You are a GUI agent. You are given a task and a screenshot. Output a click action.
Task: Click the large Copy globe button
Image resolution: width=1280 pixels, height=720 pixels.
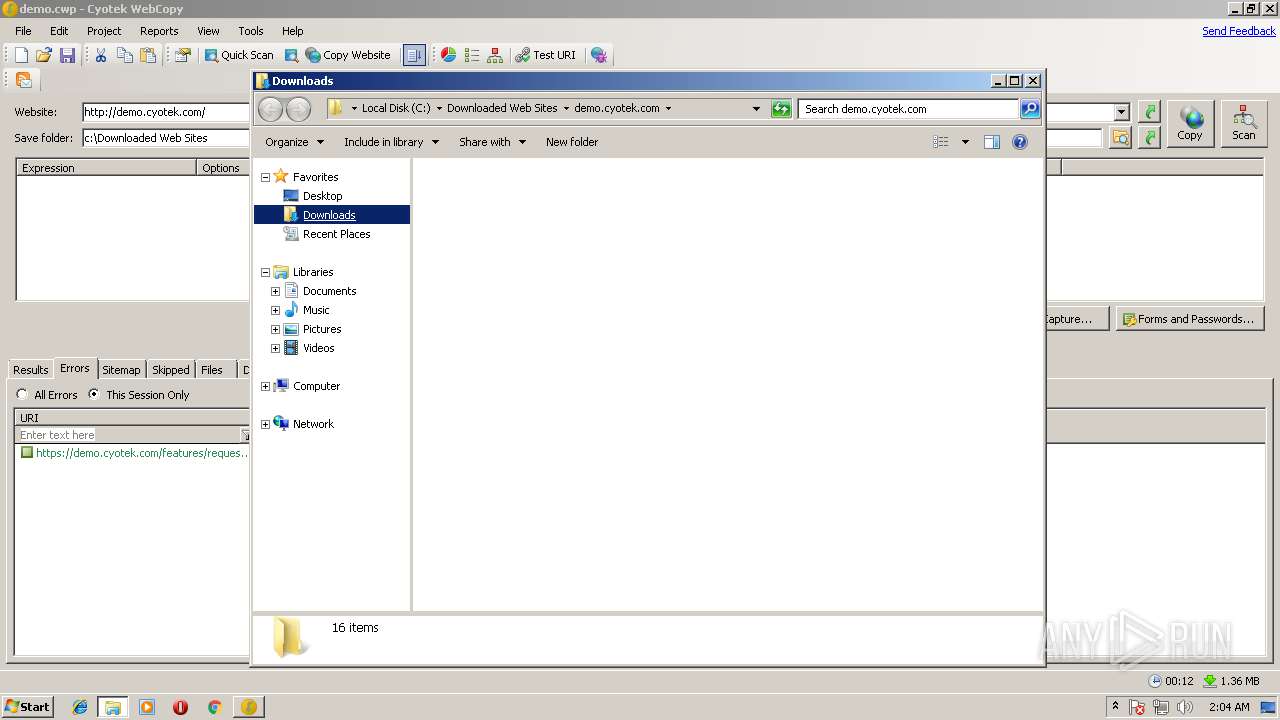click(x=1190, y=124)
